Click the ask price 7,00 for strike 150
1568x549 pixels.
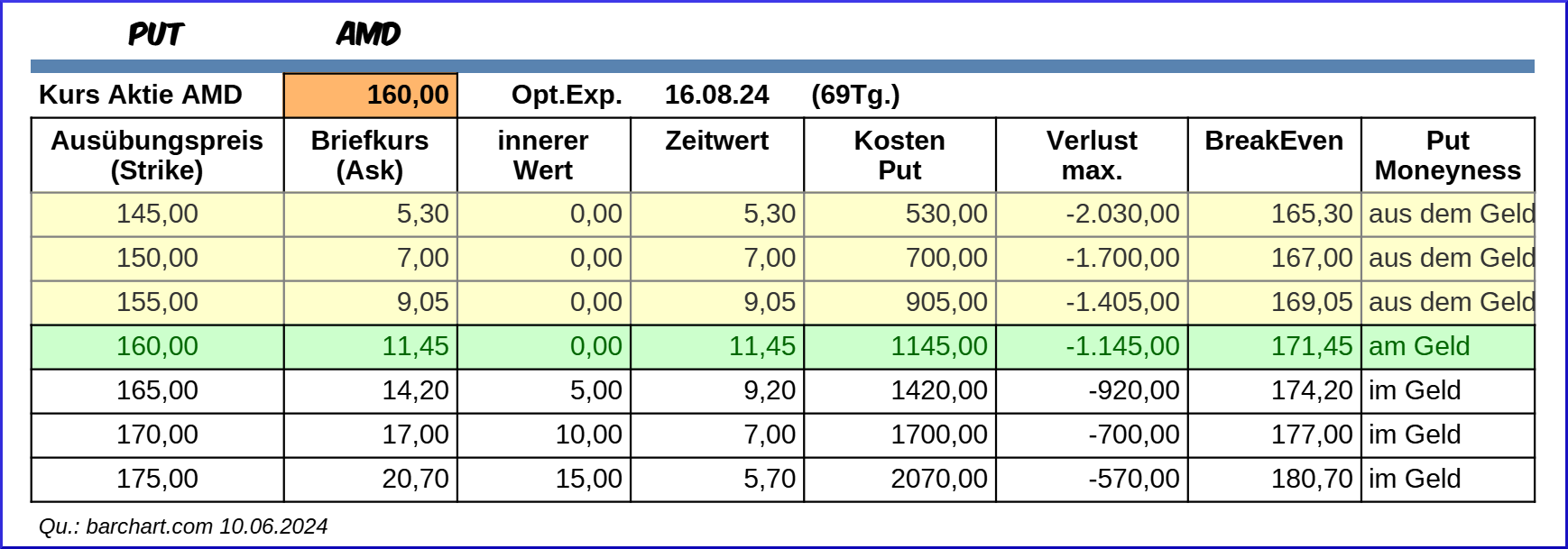point(371,258)
